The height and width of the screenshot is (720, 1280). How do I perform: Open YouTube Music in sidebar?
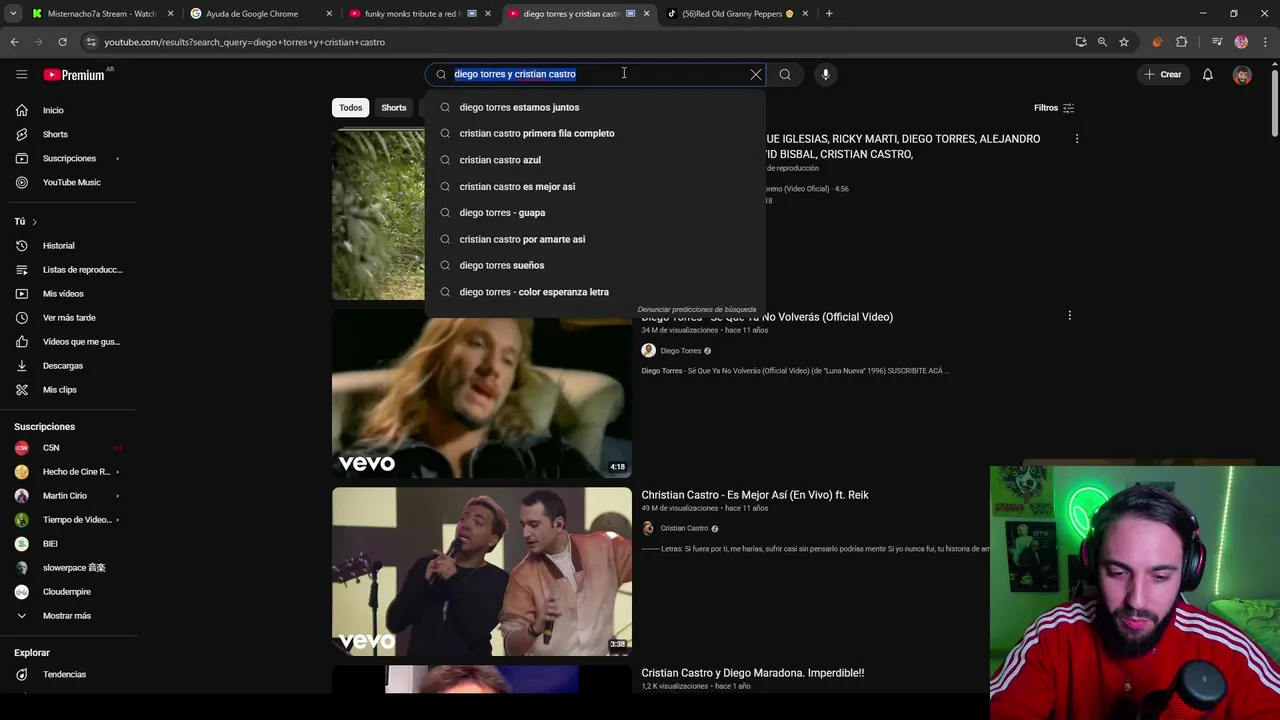pos(70,182)
